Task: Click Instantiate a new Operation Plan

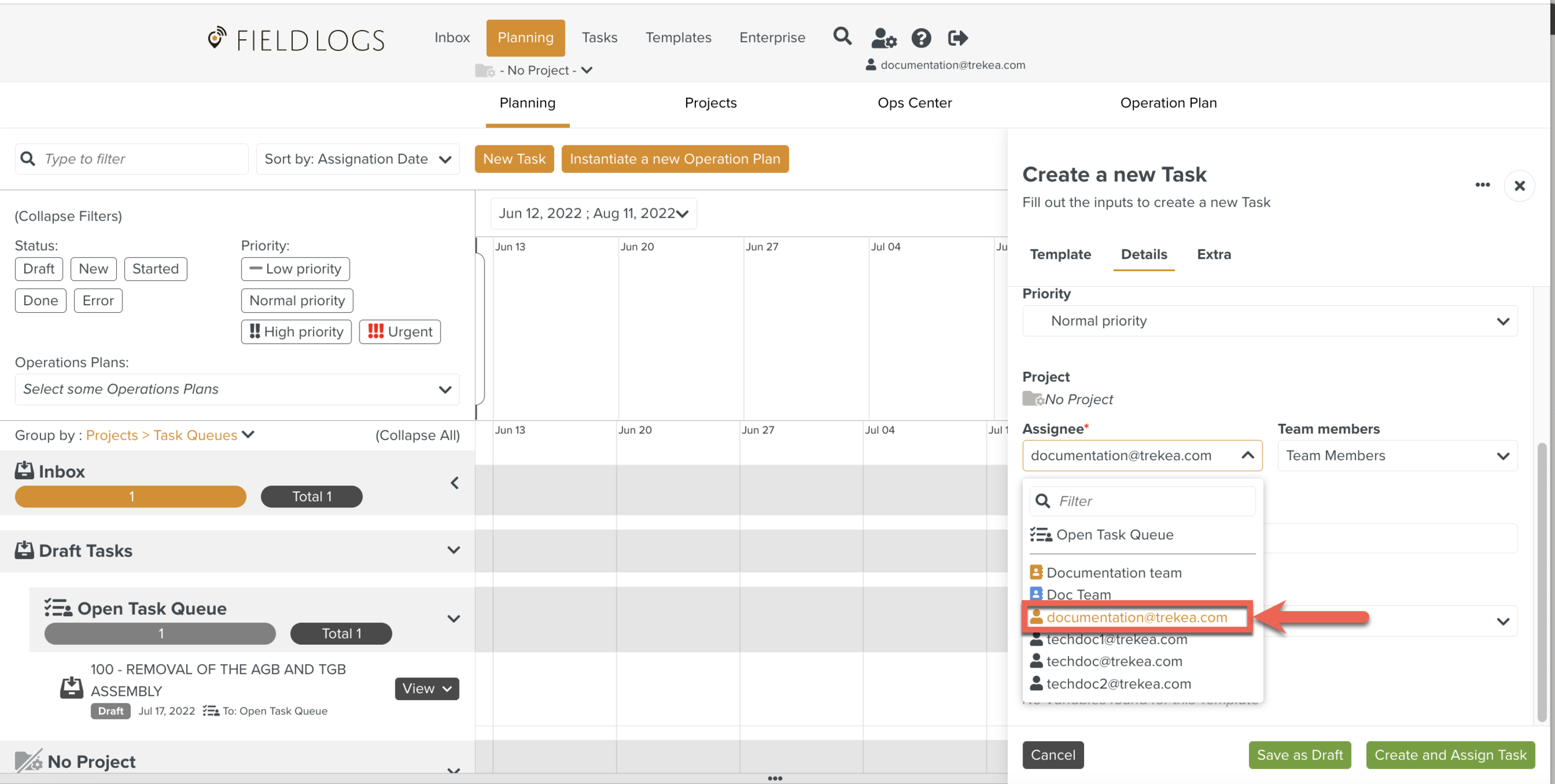Action: coord(675,159)
